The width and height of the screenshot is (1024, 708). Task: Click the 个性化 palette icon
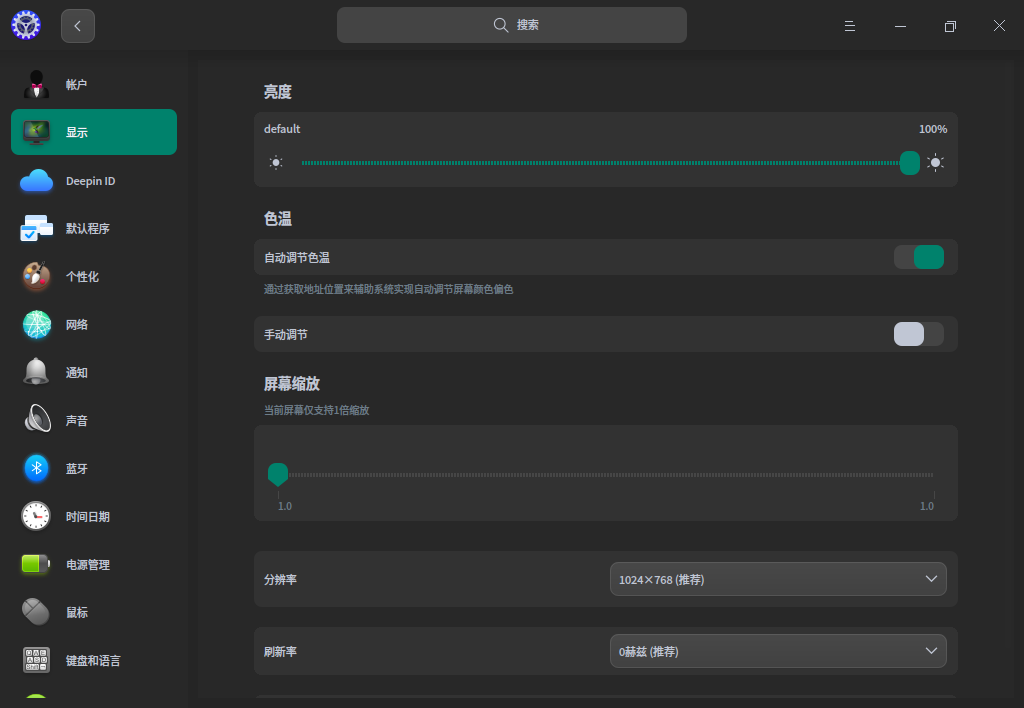point(37,276)
